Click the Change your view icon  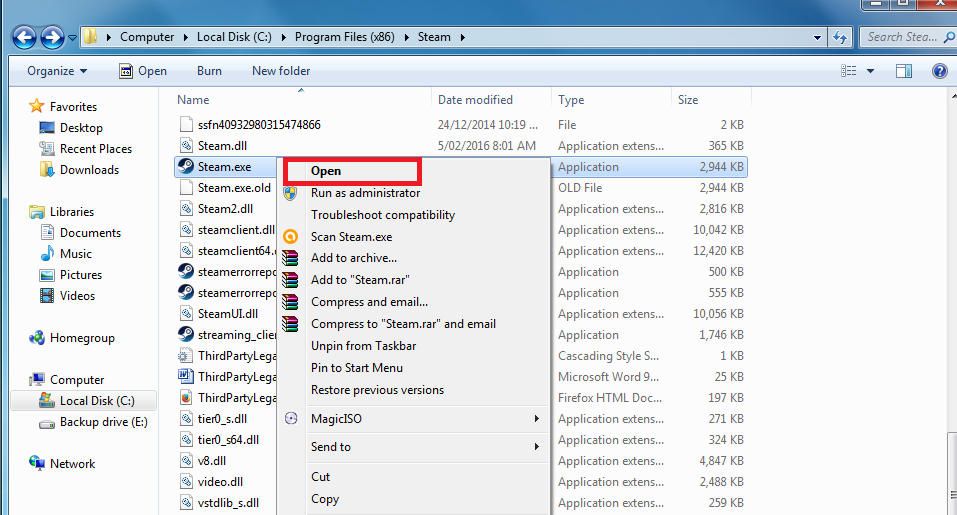click(848, 71)
